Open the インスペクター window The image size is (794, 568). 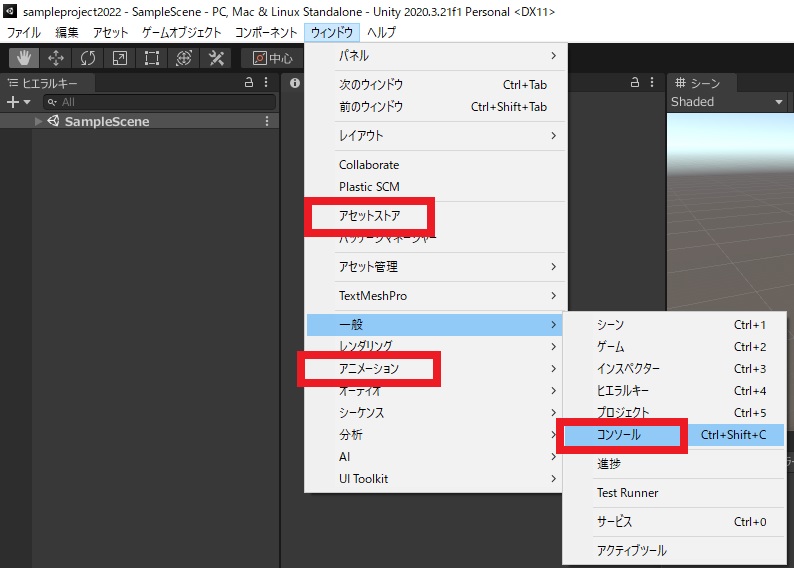(x=674, y=369)
